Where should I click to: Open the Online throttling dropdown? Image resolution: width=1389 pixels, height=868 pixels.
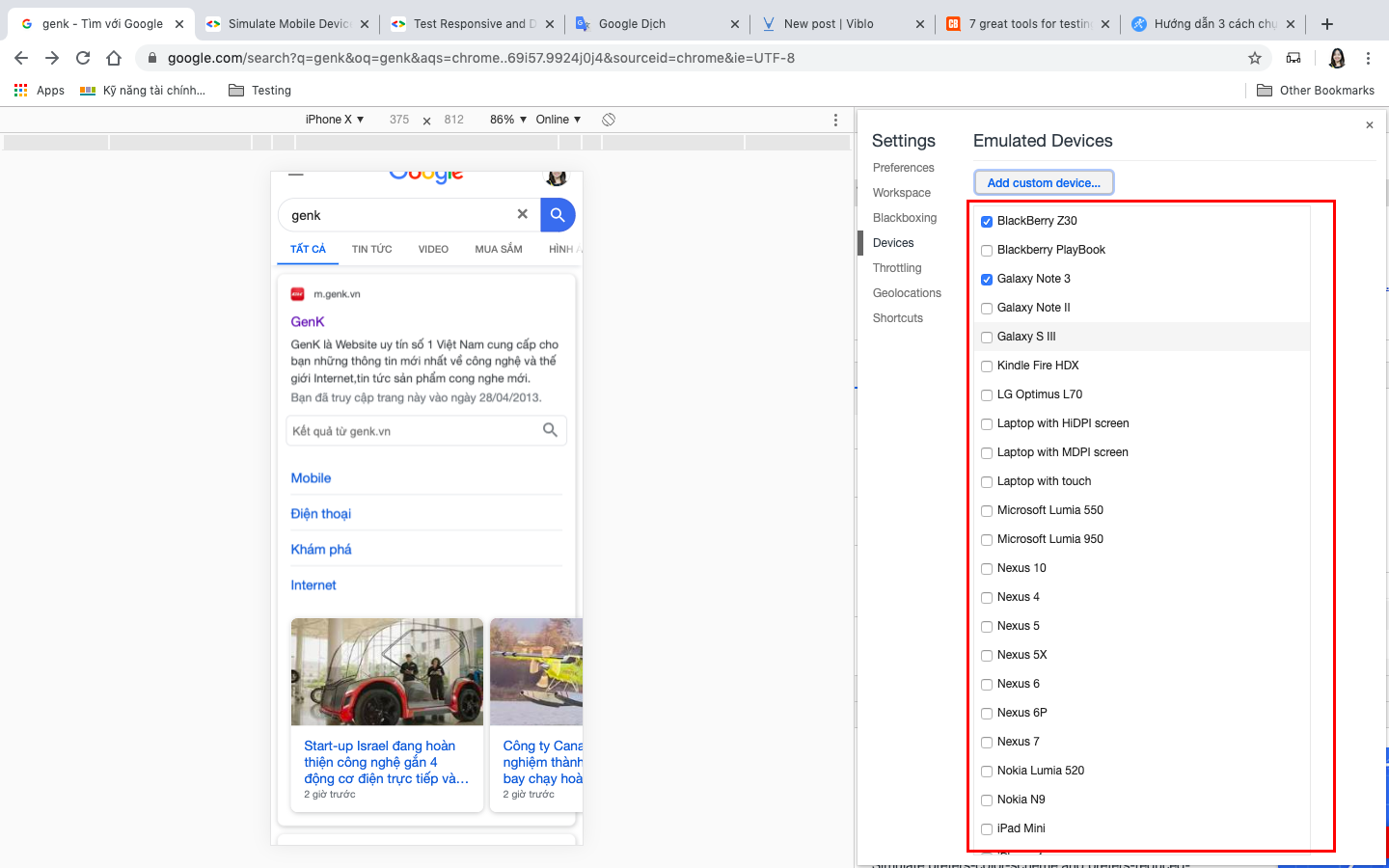click(558, 120)
